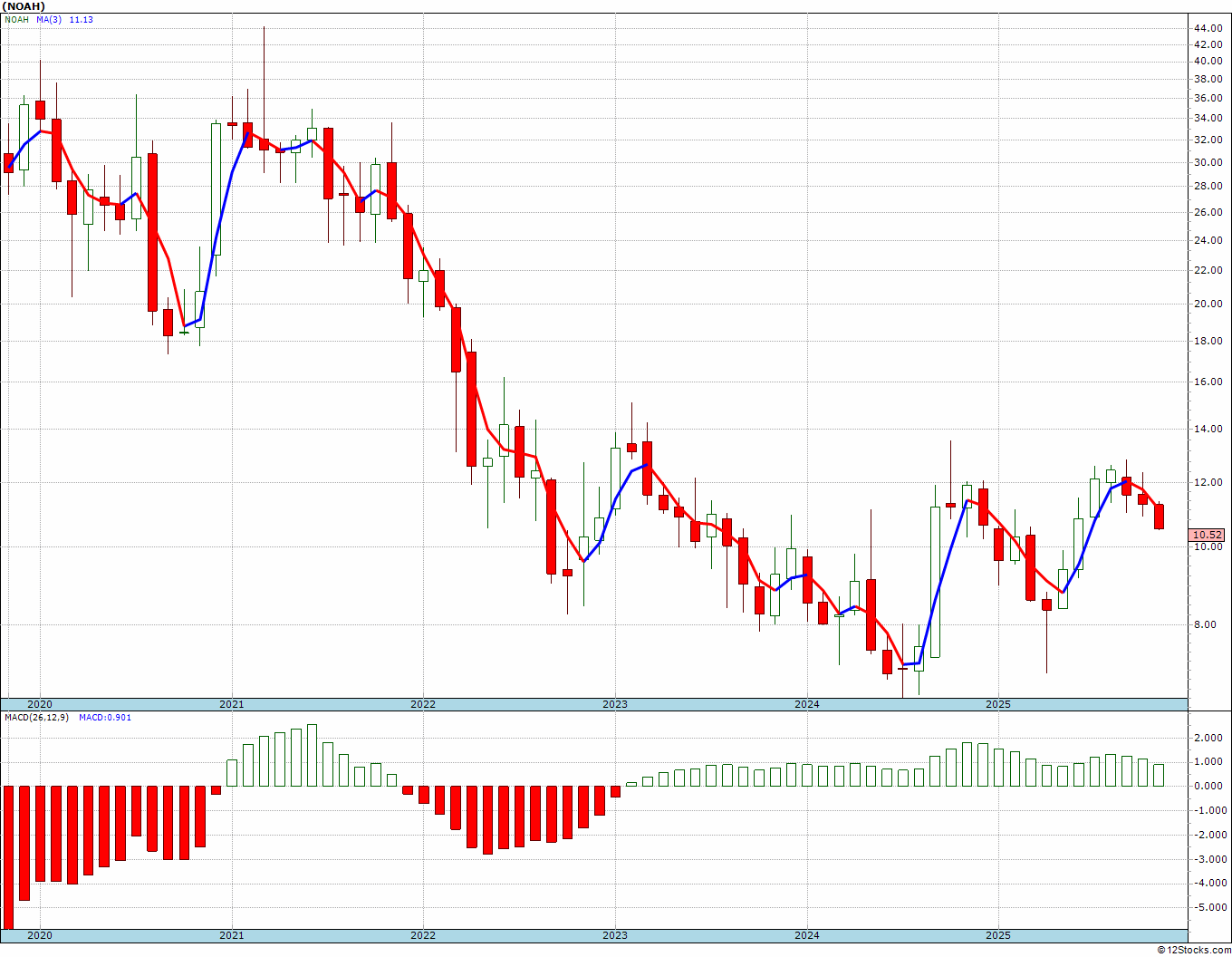The height and width of the screenshot is (957, 1232).
Task: Click 2025 on the price chart time axis
Action: [x=998, y=704]
